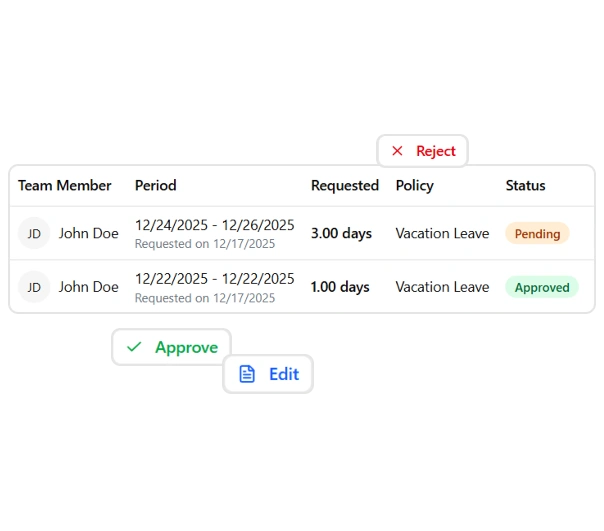
Task: Sort by the Period column header
Action: click(x=155, y=185)
